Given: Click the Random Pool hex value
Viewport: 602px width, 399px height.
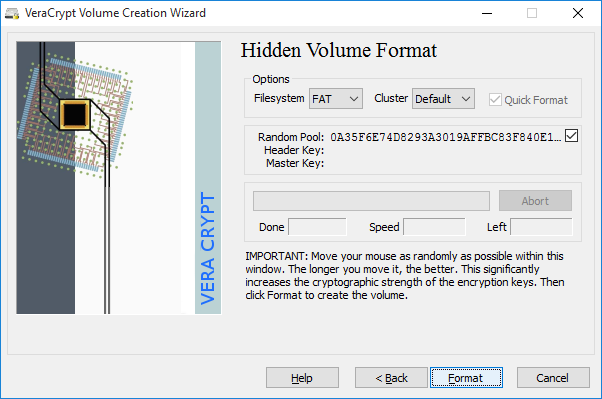Looking at the screenshot, I should pyautogui.click(x=446, y=137).
